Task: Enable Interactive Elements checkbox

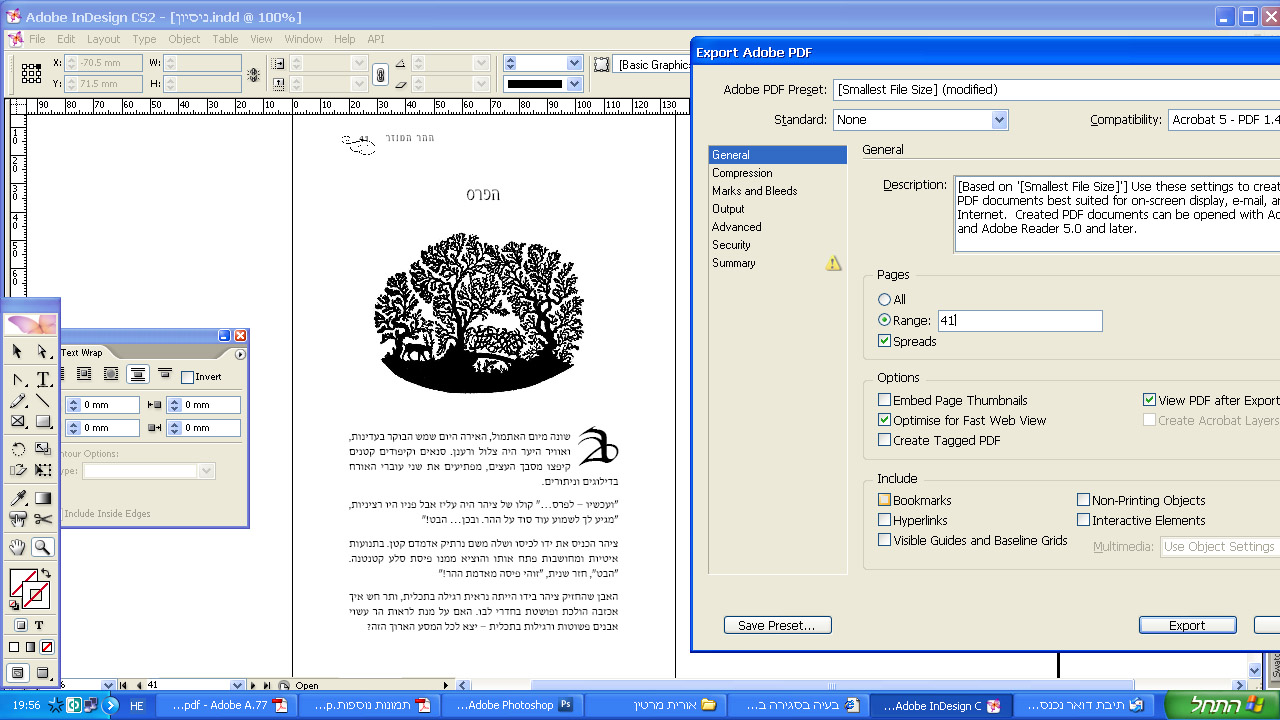Action: point(1083,520)
